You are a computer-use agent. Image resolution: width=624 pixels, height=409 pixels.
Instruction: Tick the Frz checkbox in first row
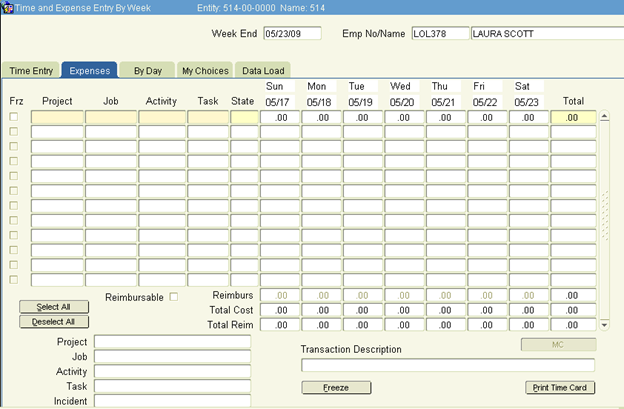[x=14, y=117]
